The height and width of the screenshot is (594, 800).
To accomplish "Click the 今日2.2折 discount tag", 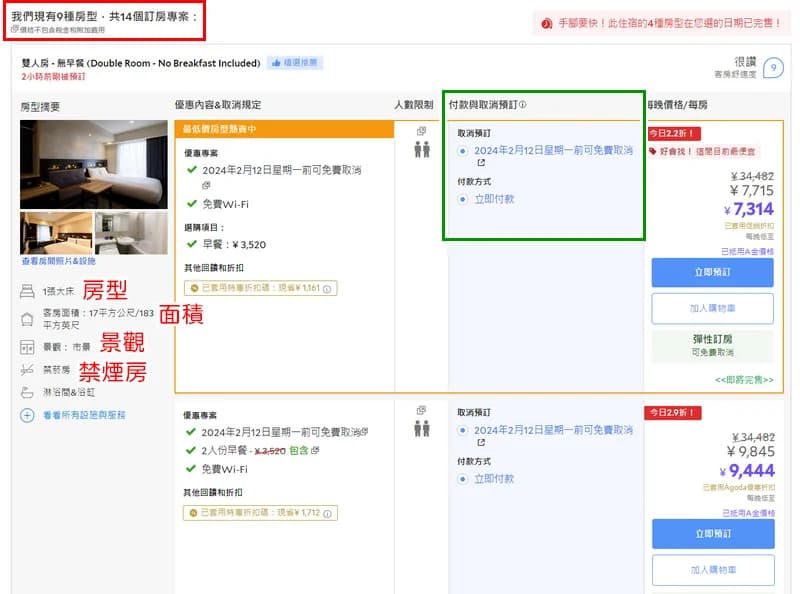I will [673, 133].
